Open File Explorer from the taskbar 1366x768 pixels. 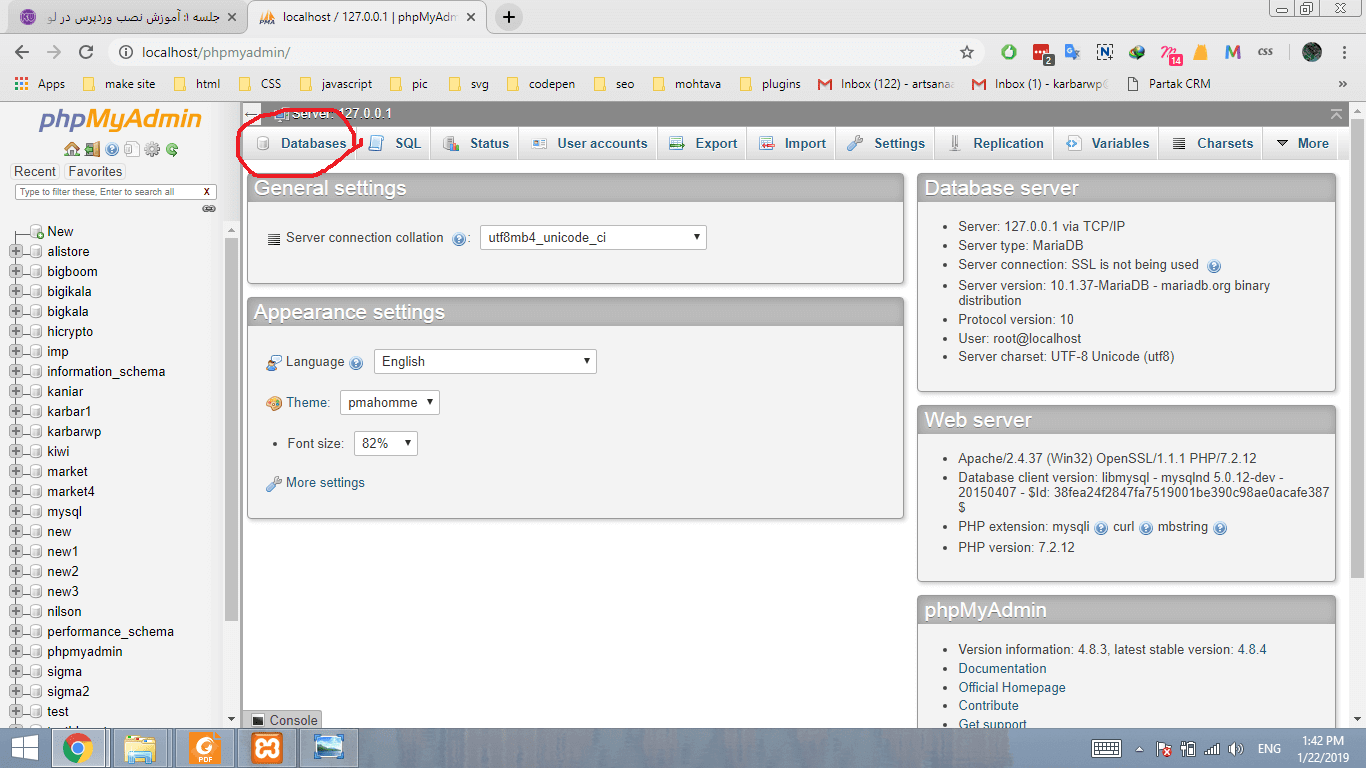pyautogui.click(x=139, y=747)
